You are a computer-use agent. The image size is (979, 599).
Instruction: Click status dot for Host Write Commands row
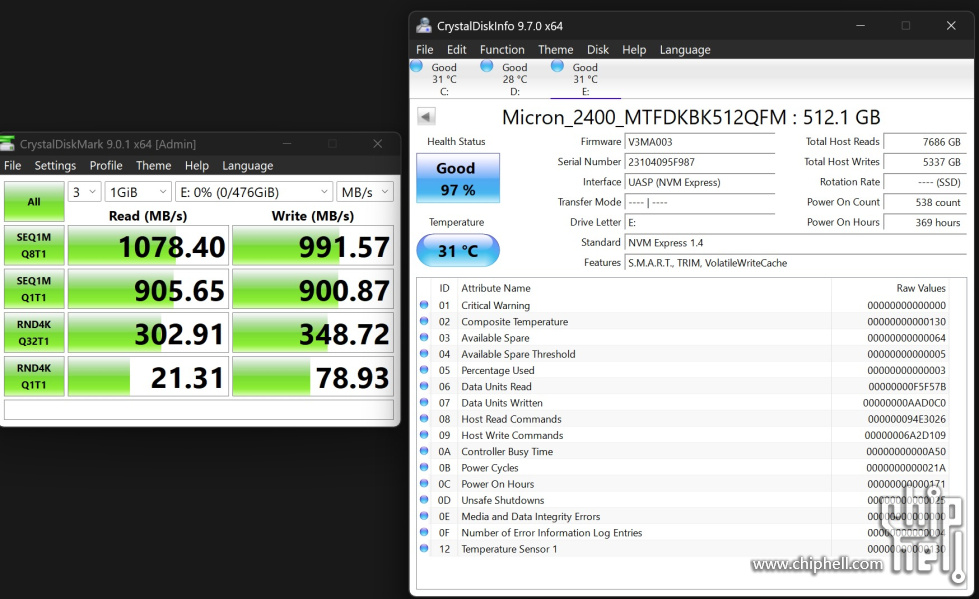424,435
